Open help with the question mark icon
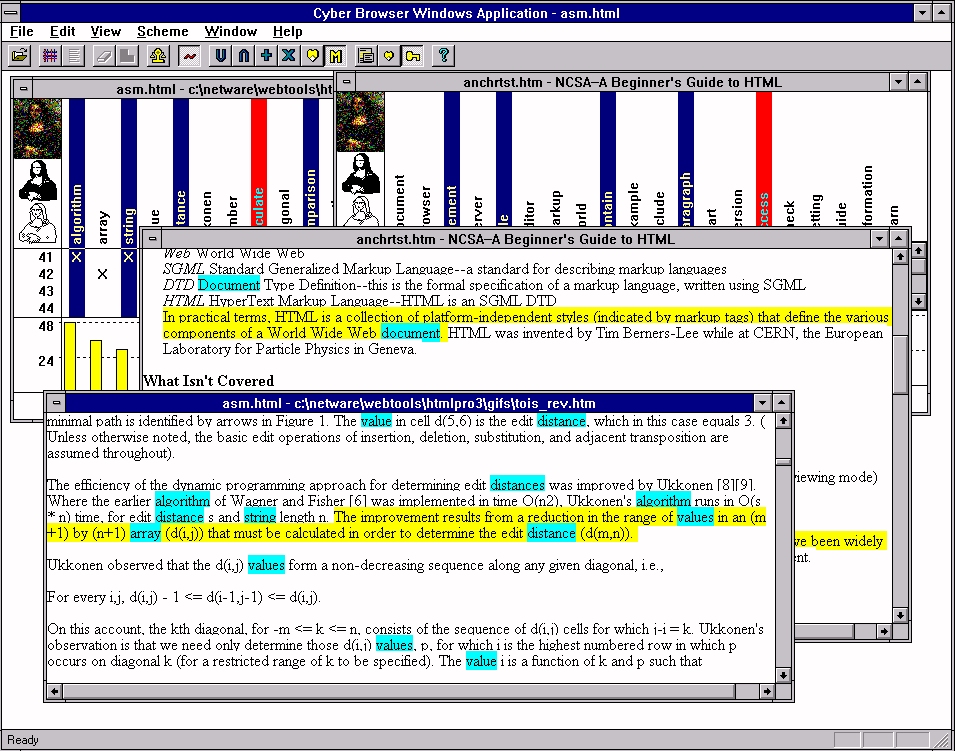Screen dimensions: 955x751 click(445, 55)
